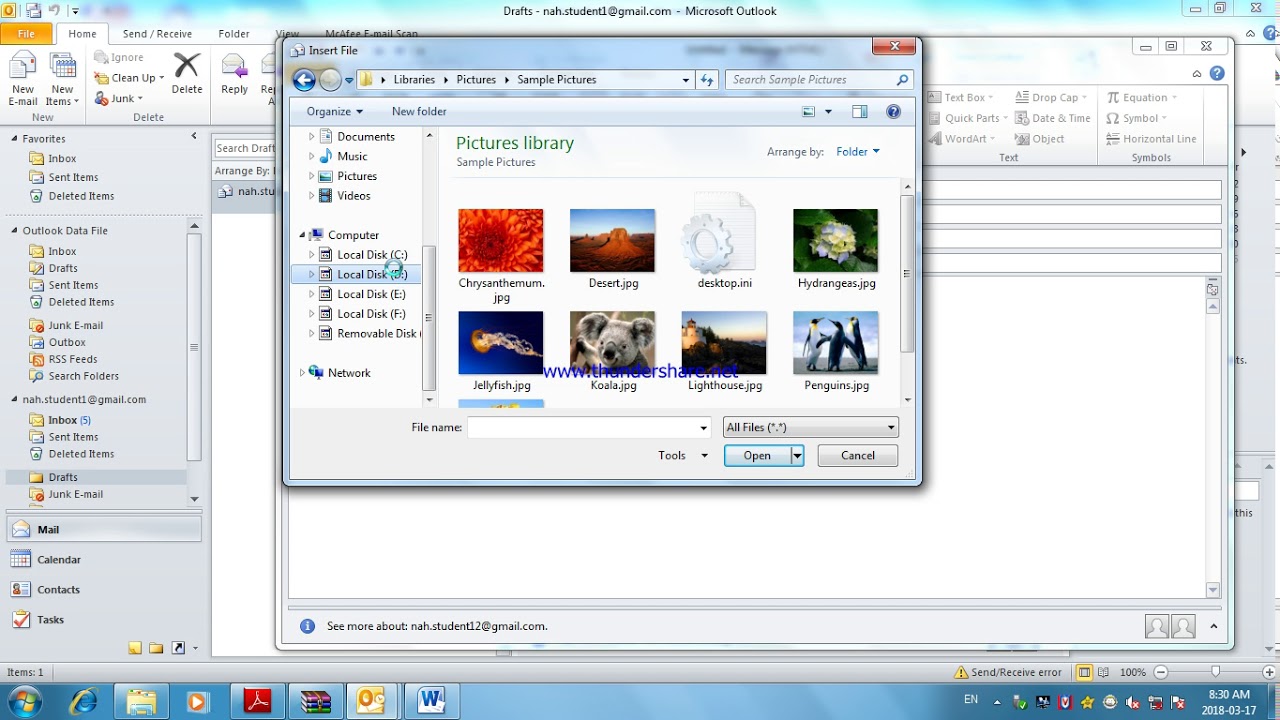The height and width of the screenshot is (720, 1280).
Task: Open gmail Inbox (5) folder in Outlook
Action: coord(70,421)
